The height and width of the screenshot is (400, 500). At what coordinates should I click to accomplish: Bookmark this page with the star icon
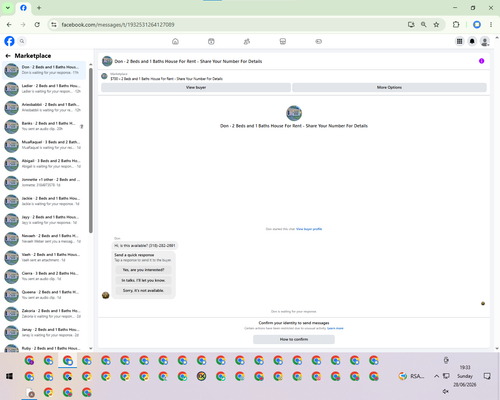[436, 25]
